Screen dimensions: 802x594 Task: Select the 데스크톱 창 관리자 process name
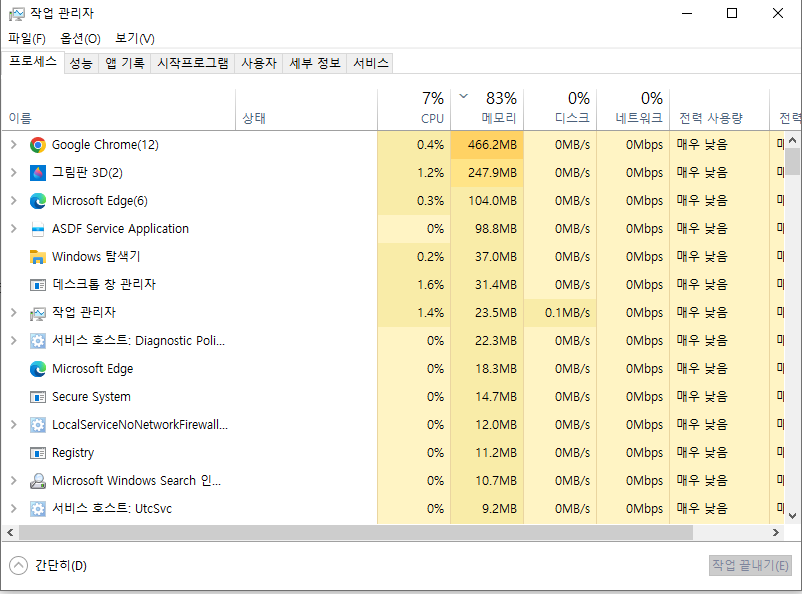click(104, 285)
